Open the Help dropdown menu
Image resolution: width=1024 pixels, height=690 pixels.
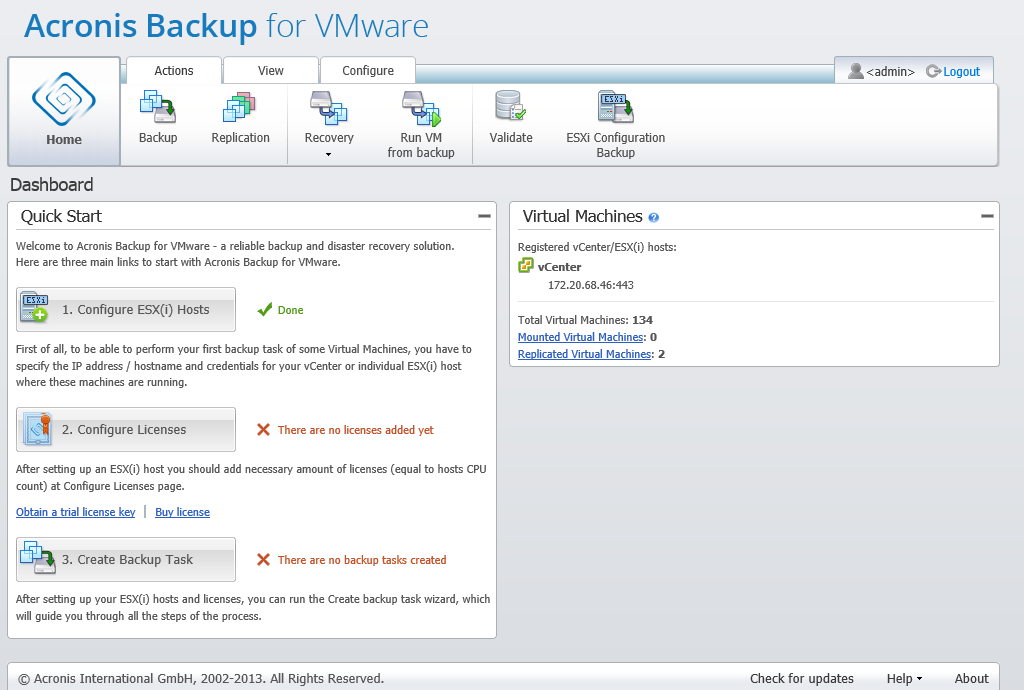point(904,678)
